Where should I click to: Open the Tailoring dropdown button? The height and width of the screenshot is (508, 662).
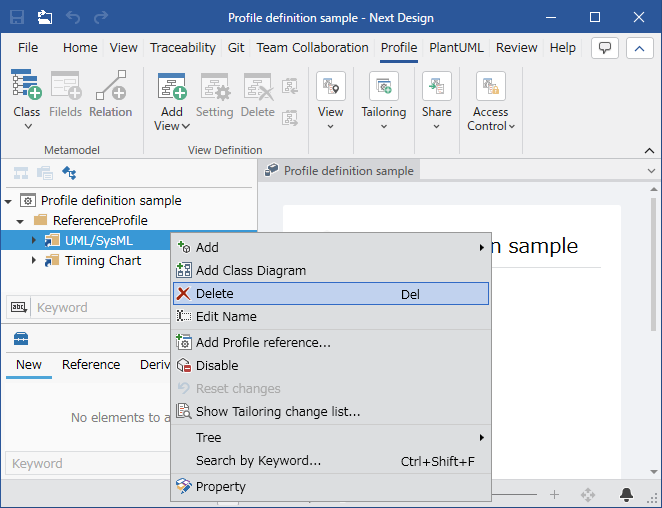[384, 101]
